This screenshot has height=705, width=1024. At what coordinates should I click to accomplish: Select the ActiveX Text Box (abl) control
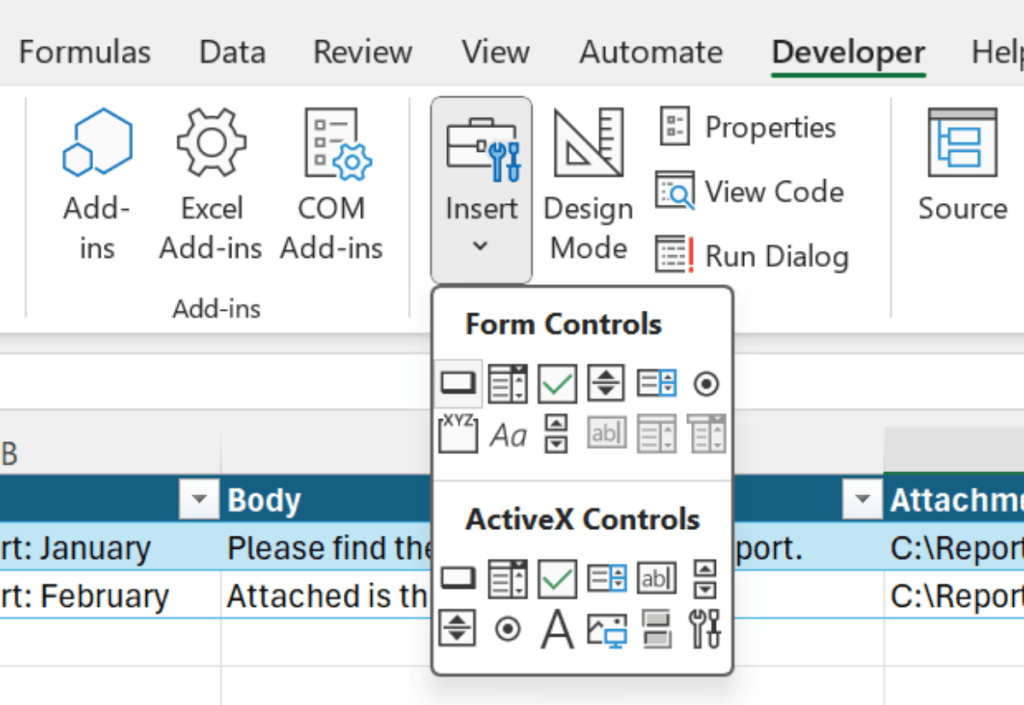(656, 578)
